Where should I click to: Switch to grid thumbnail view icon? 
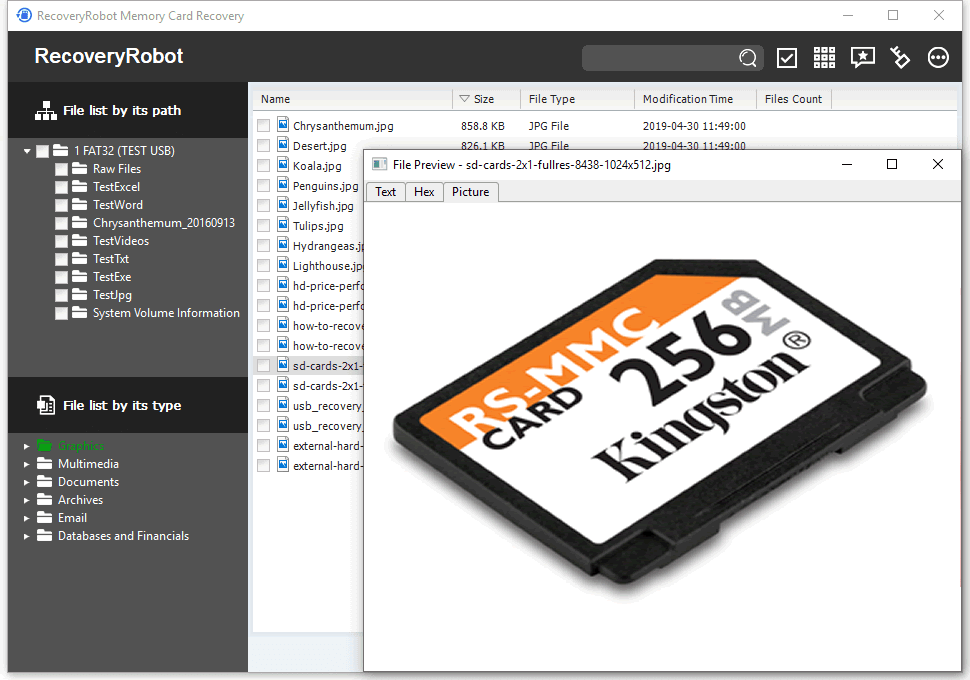pos(824,58)
